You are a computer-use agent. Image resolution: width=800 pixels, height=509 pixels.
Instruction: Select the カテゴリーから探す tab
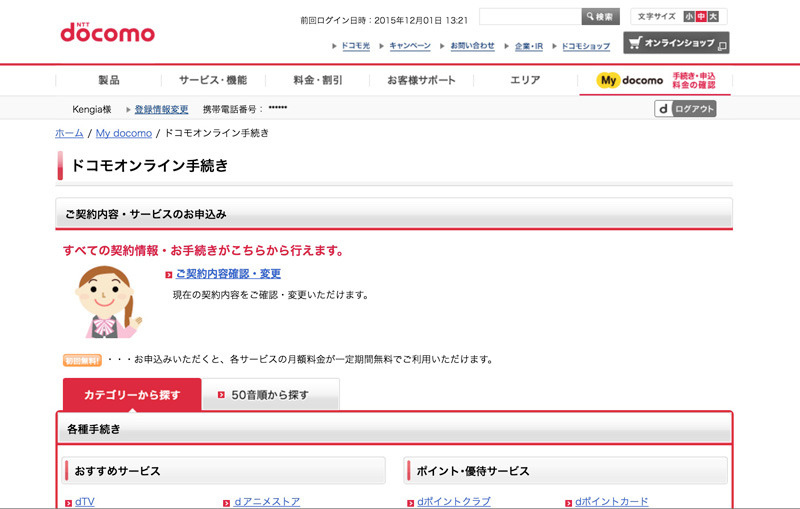132,394
